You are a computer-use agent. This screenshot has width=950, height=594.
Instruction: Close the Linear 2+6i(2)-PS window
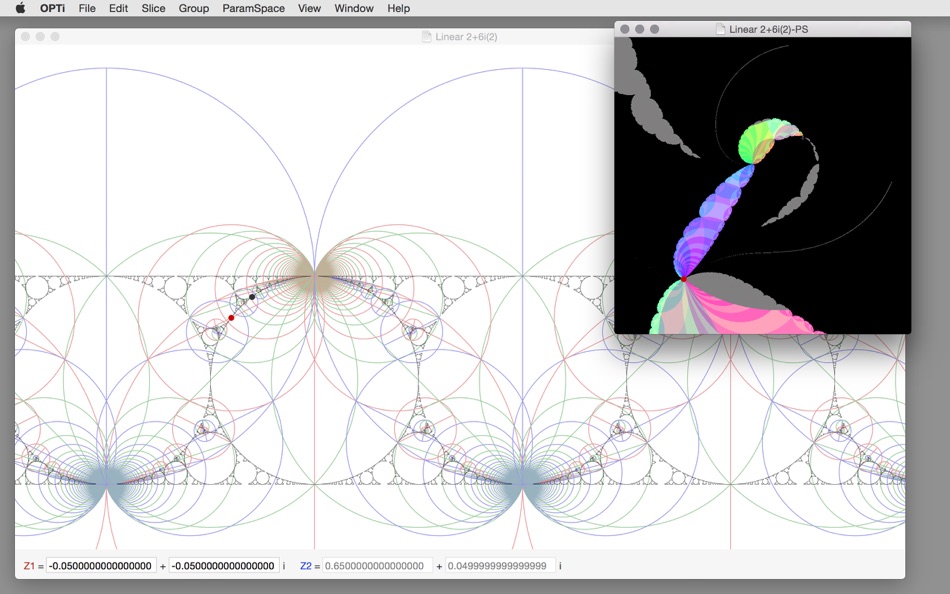tap(625, 29)
